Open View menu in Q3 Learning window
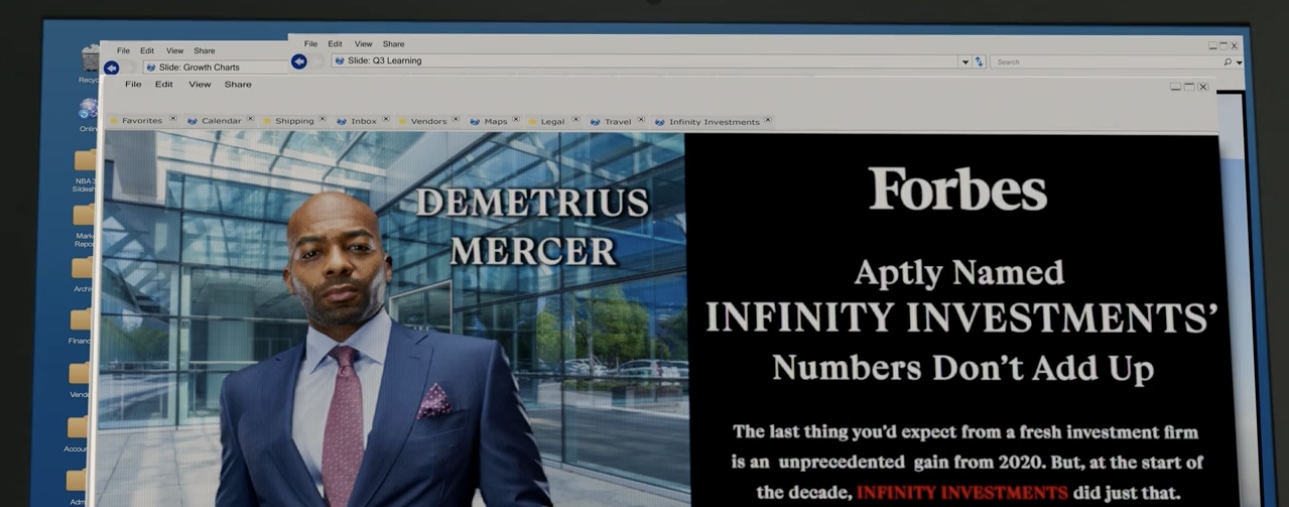 [363, 44]
